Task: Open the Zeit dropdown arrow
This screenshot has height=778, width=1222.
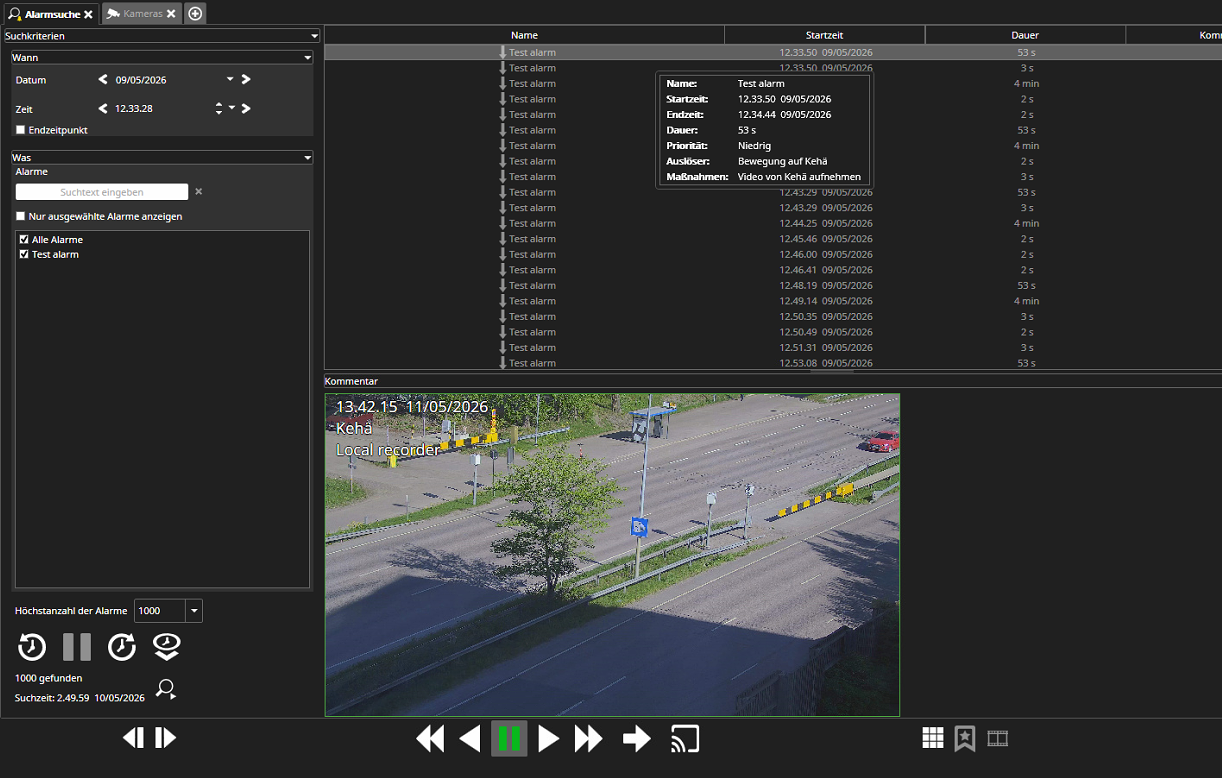Action: click(232, 108)
